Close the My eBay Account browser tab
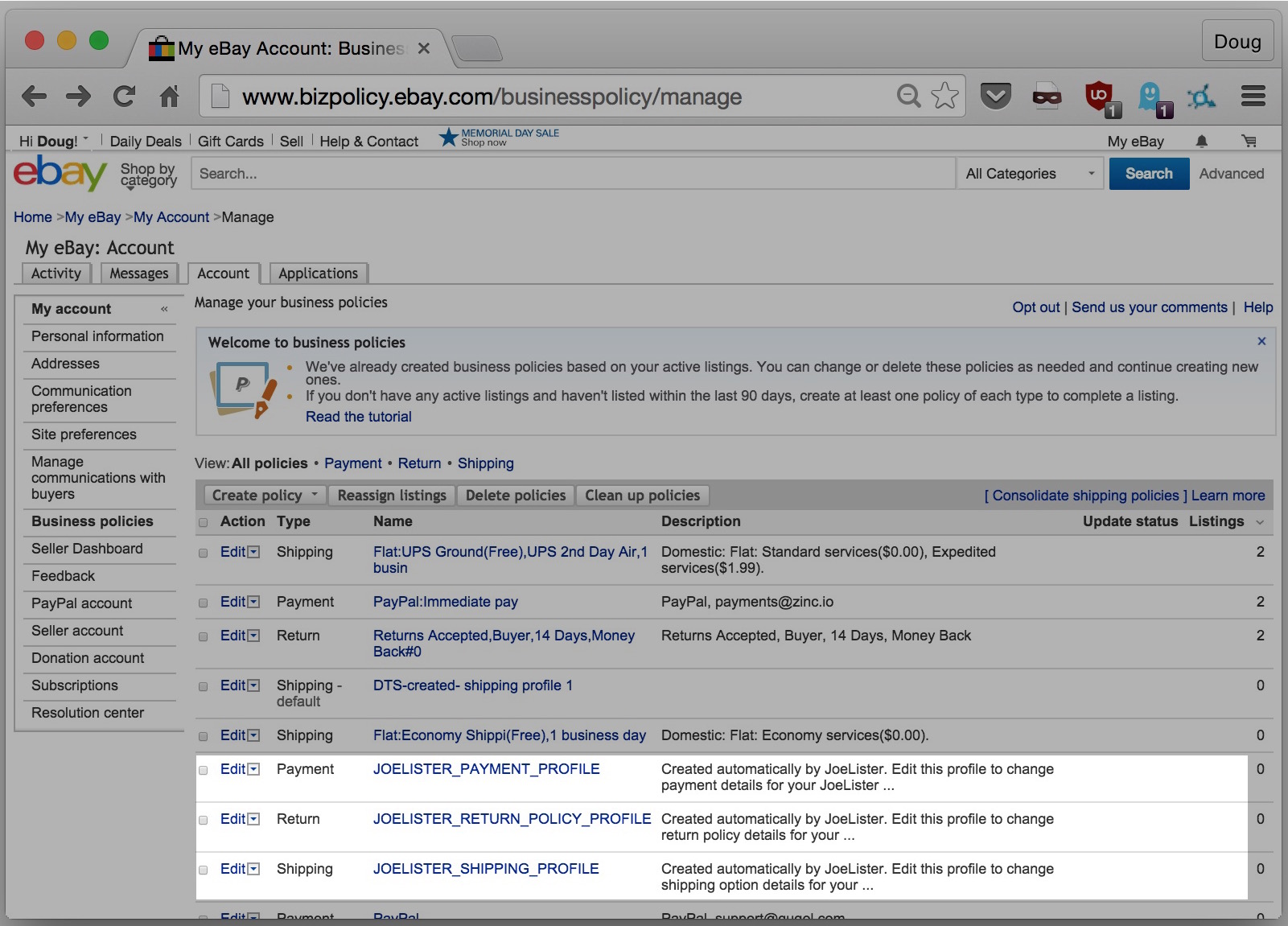The width and height of the screenshot is (1288, 926). (x=424, y=48)
